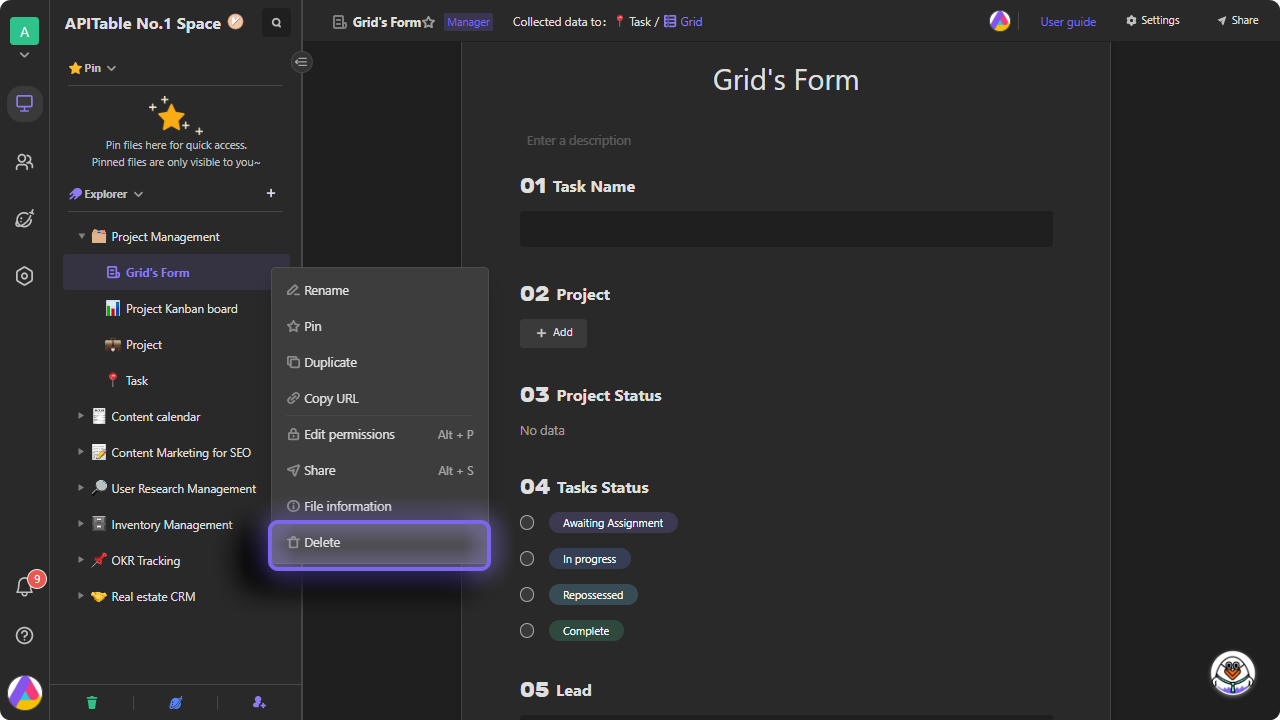
Task: Choose Duplicate in the context menu
Action: [x=380, y=362]
